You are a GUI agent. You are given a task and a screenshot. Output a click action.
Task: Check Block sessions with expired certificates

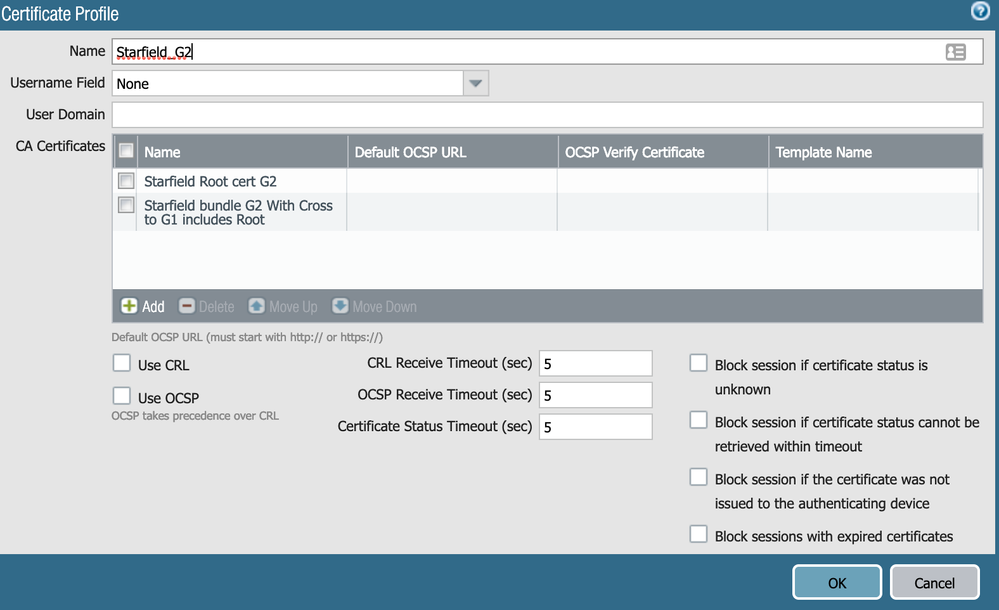(x=698, y=534)
